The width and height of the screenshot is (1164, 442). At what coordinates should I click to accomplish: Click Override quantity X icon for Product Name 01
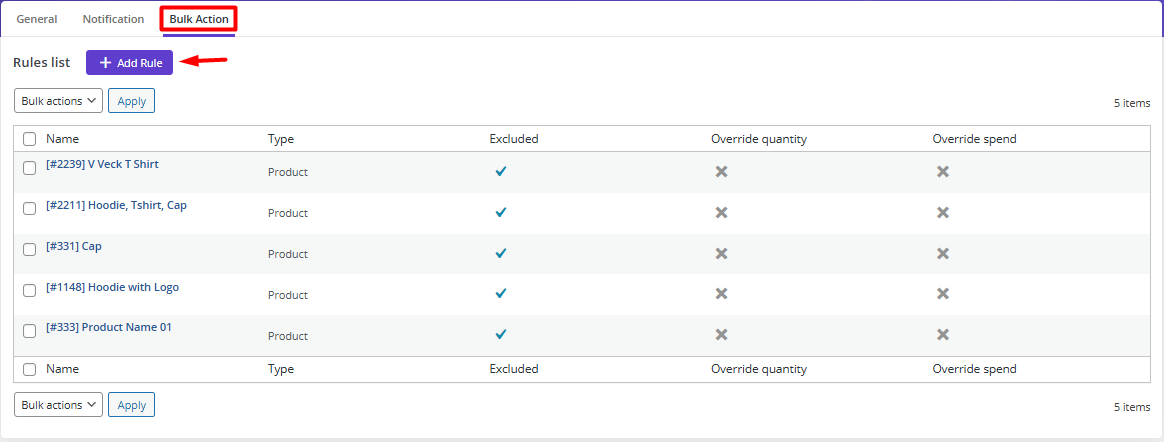coord(721,334)
